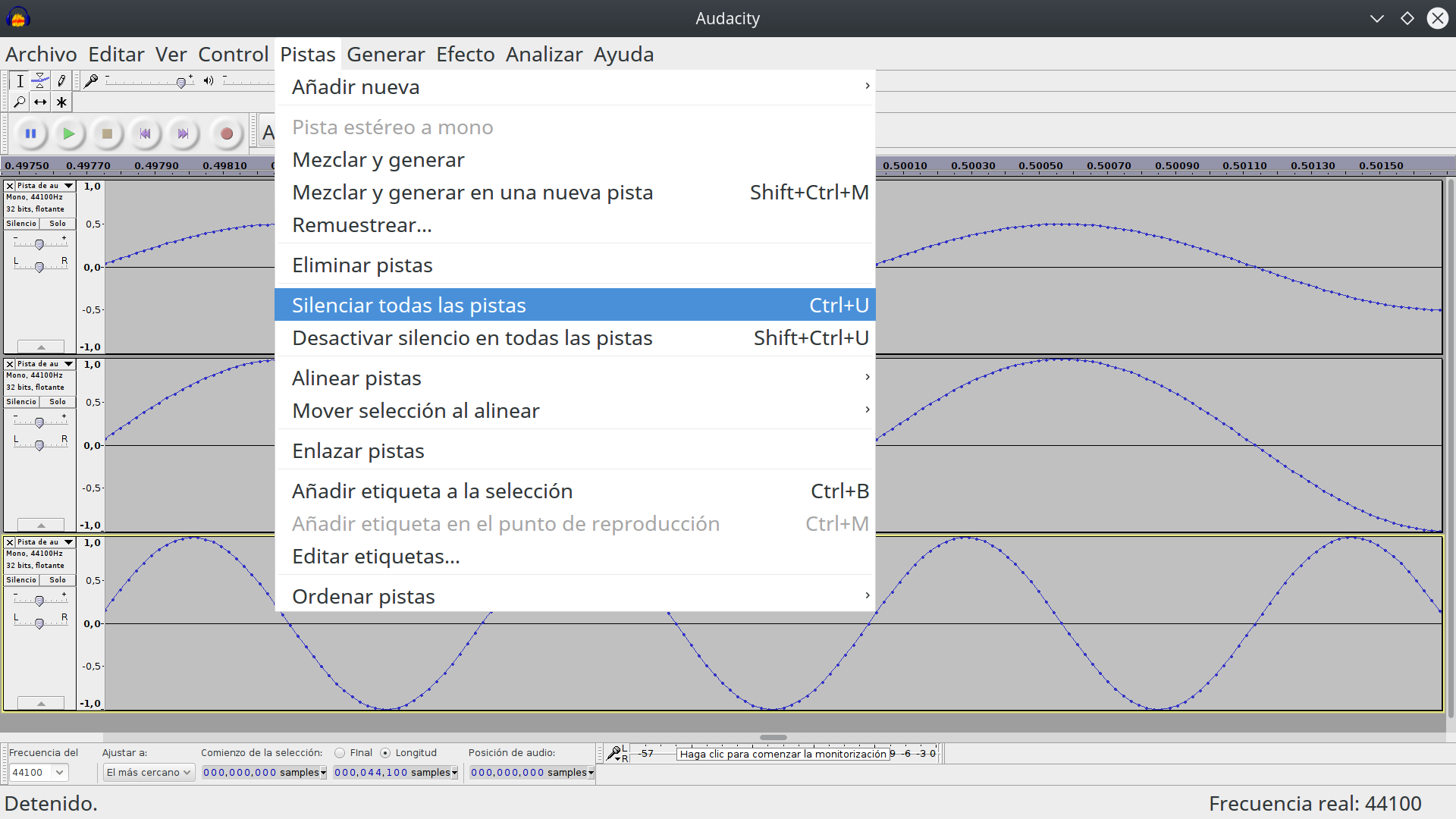The width and height of the screenshot is (1456, 819).
Task: Choose 'Remuestrear...' menu item
Action: tap(575, 225)
